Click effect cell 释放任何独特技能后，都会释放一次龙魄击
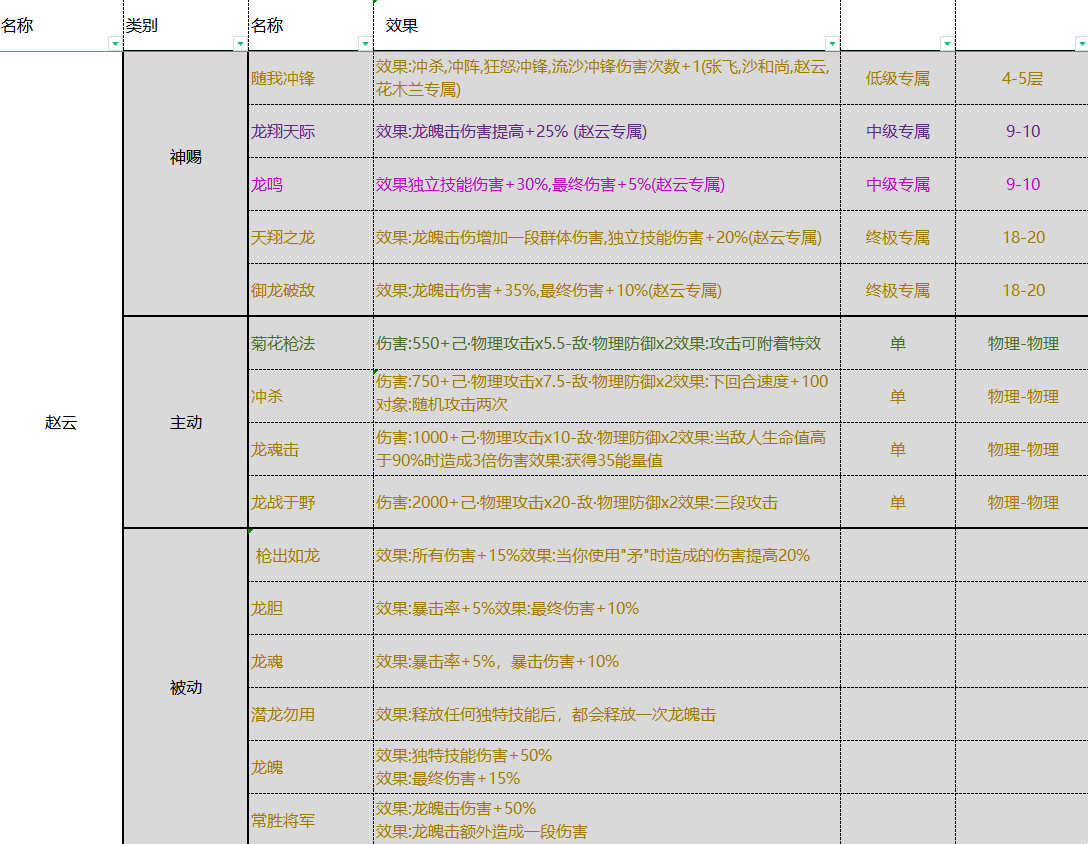This screenshot has height=844, width=1088. point(606,714)
